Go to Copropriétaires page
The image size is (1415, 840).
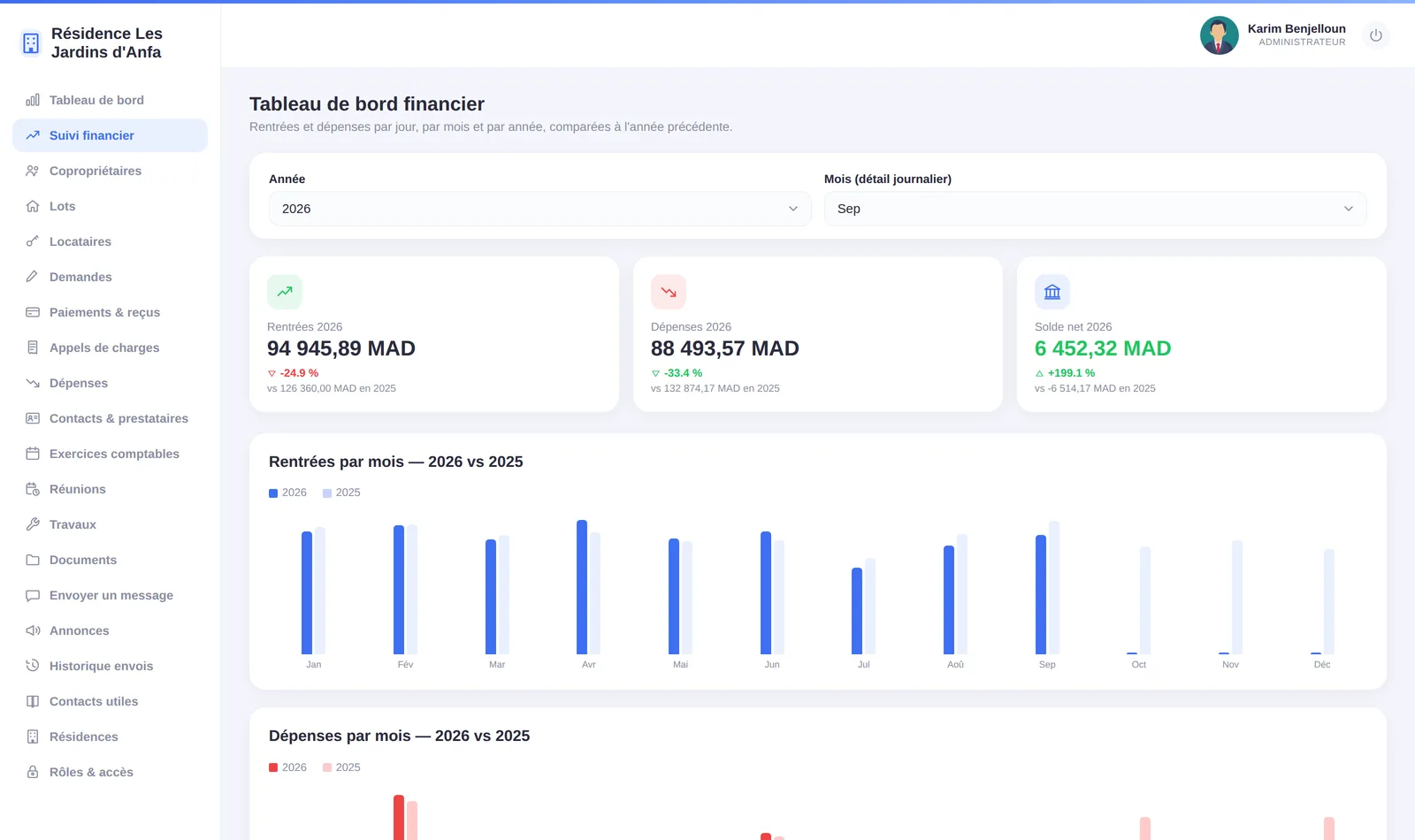[110, 171]
